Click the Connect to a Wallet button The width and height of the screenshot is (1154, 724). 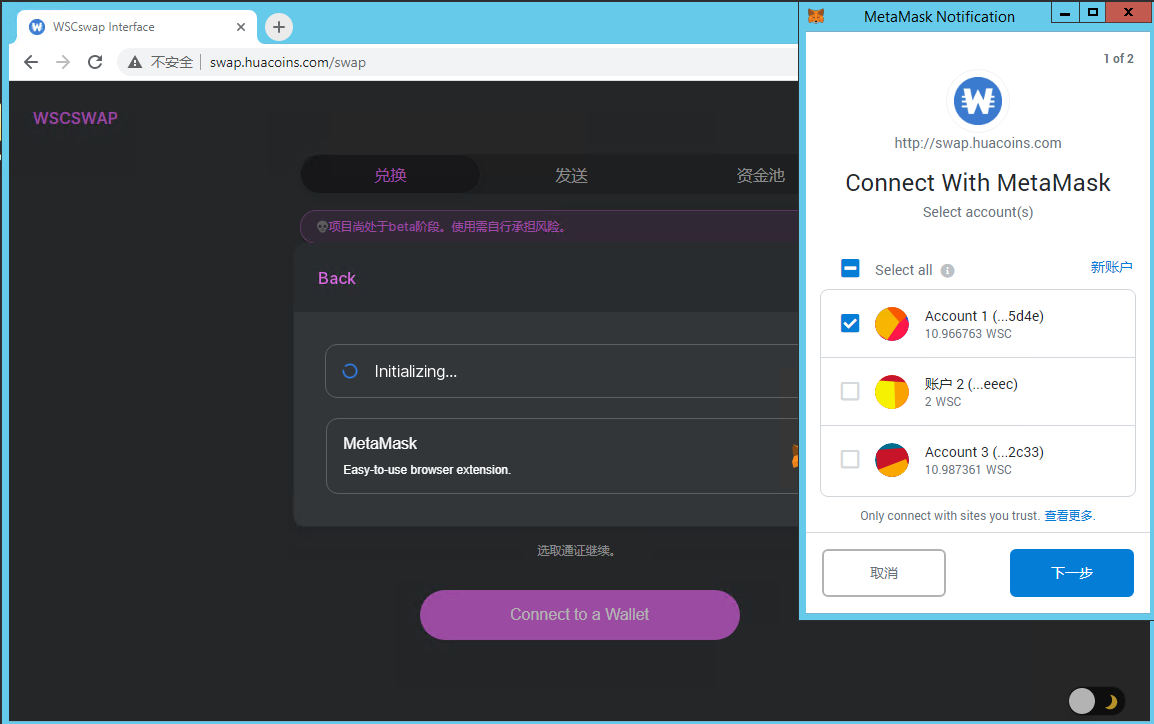[580, 614]
